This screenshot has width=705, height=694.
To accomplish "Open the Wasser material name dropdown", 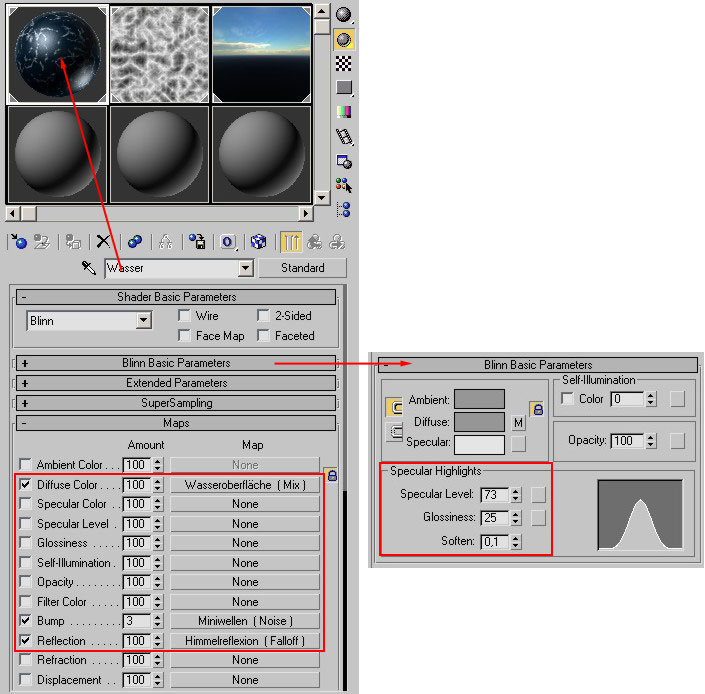I will [245, 268].
